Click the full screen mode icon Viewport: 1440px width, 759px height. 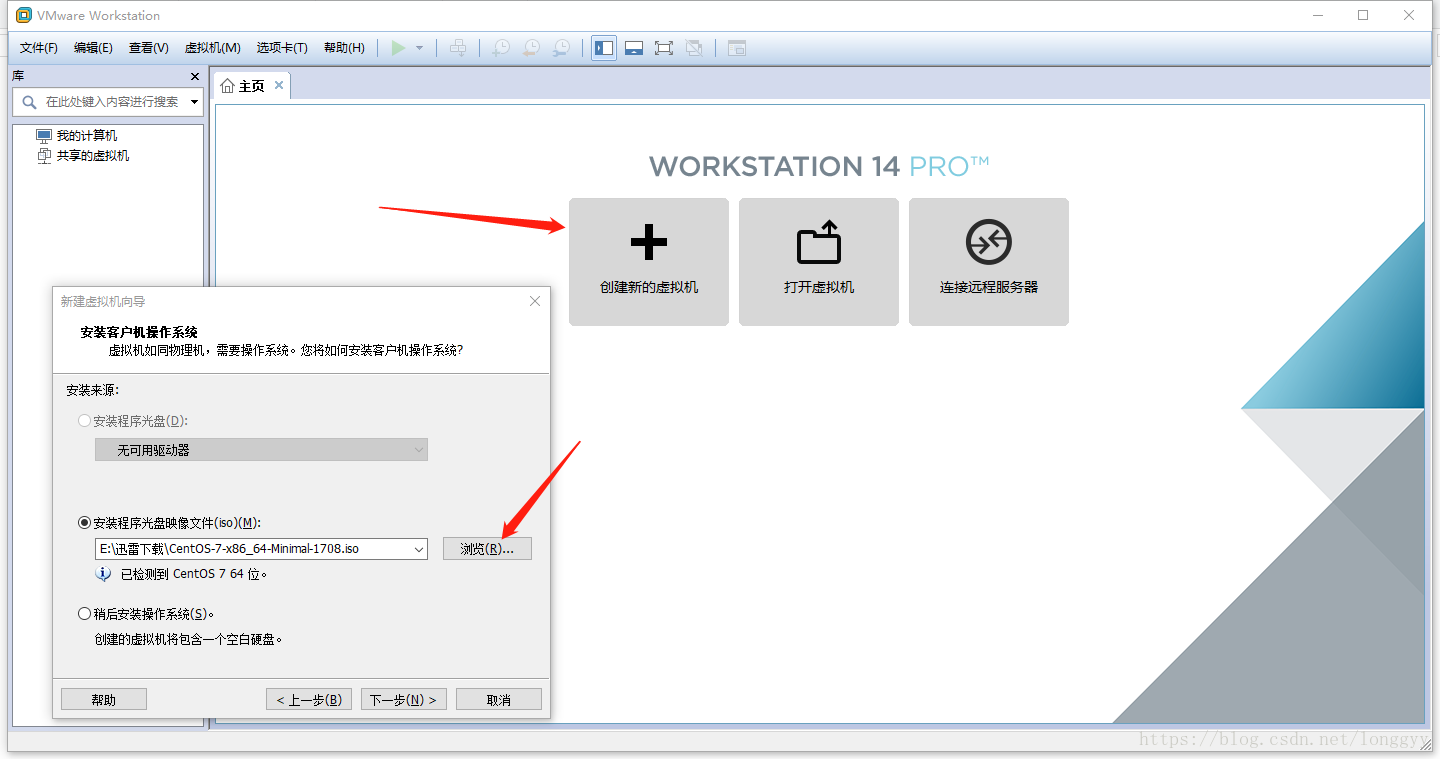tap(664, 48)
